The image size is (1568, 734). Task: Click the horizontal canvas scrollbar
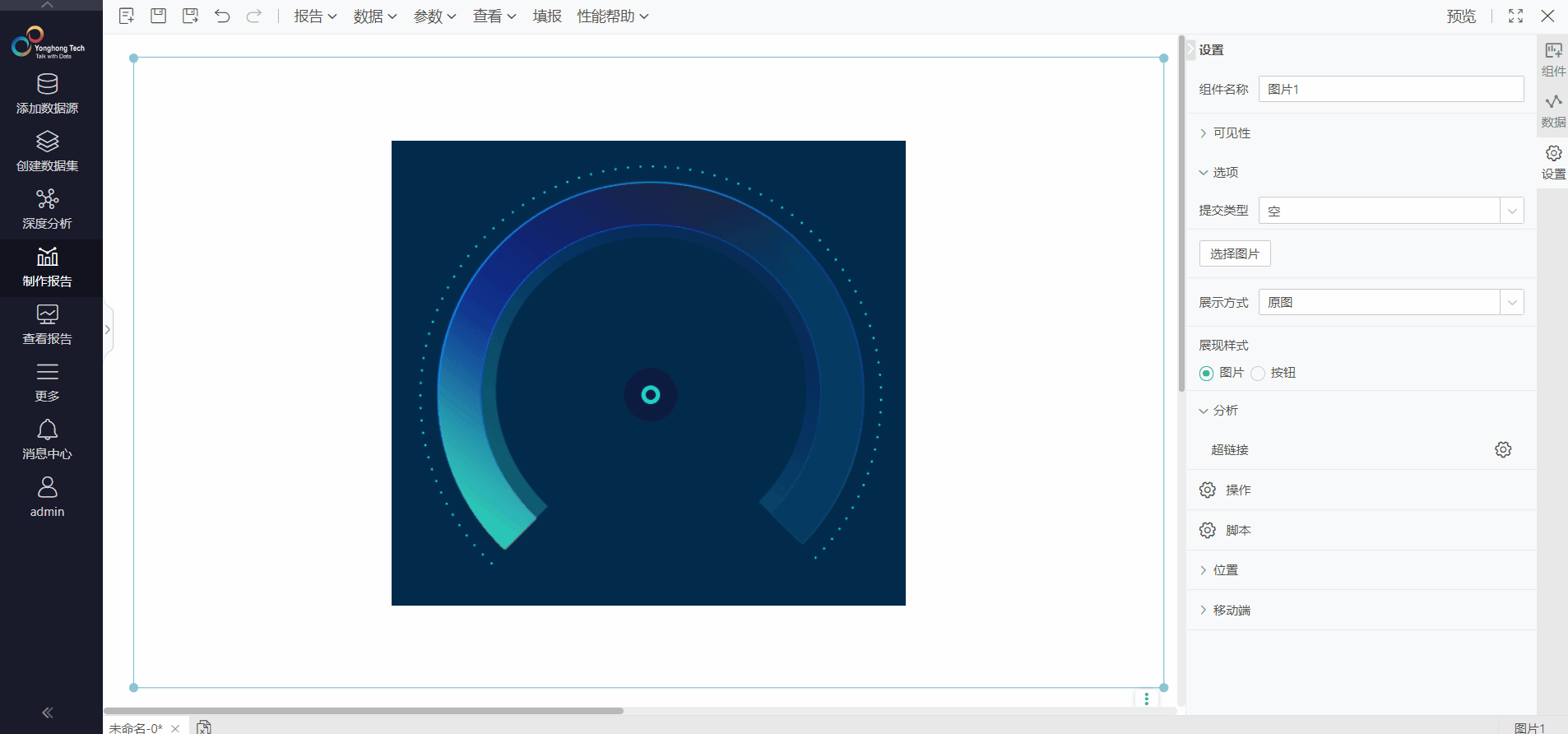364,710
